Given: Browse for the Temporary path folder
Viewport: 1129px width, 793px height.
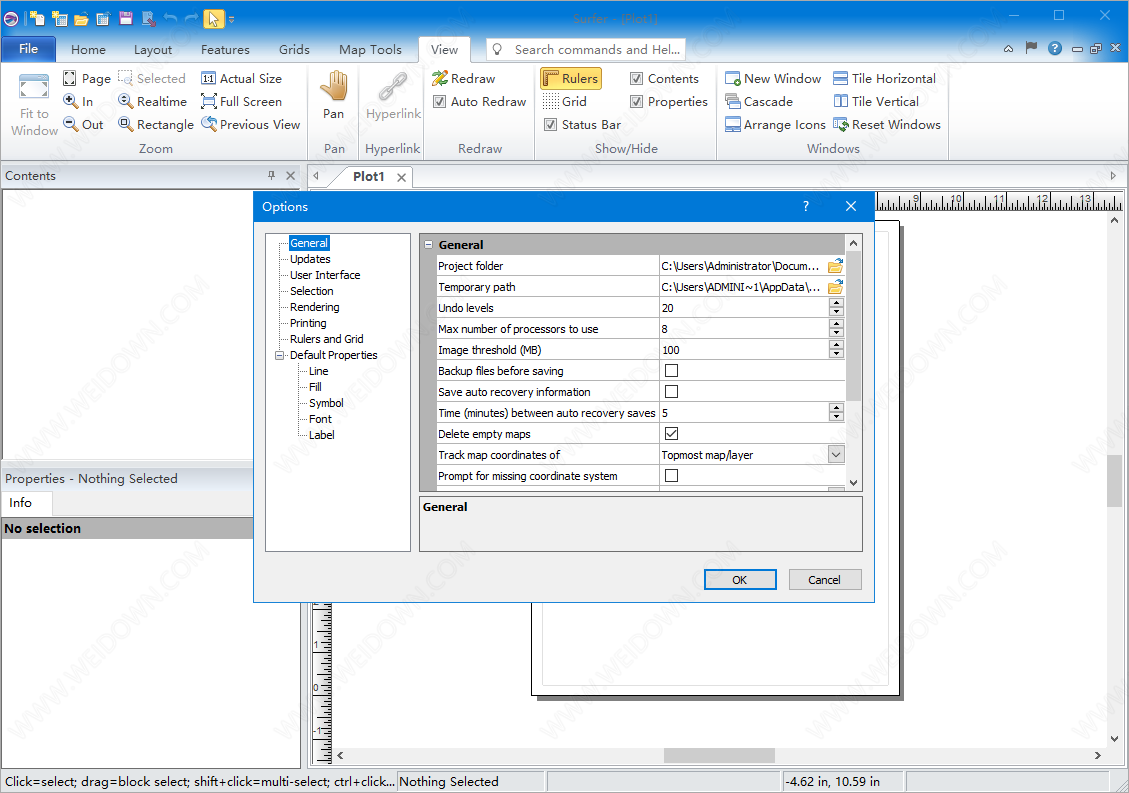Looking at the screenshot, I should point(835,287).
